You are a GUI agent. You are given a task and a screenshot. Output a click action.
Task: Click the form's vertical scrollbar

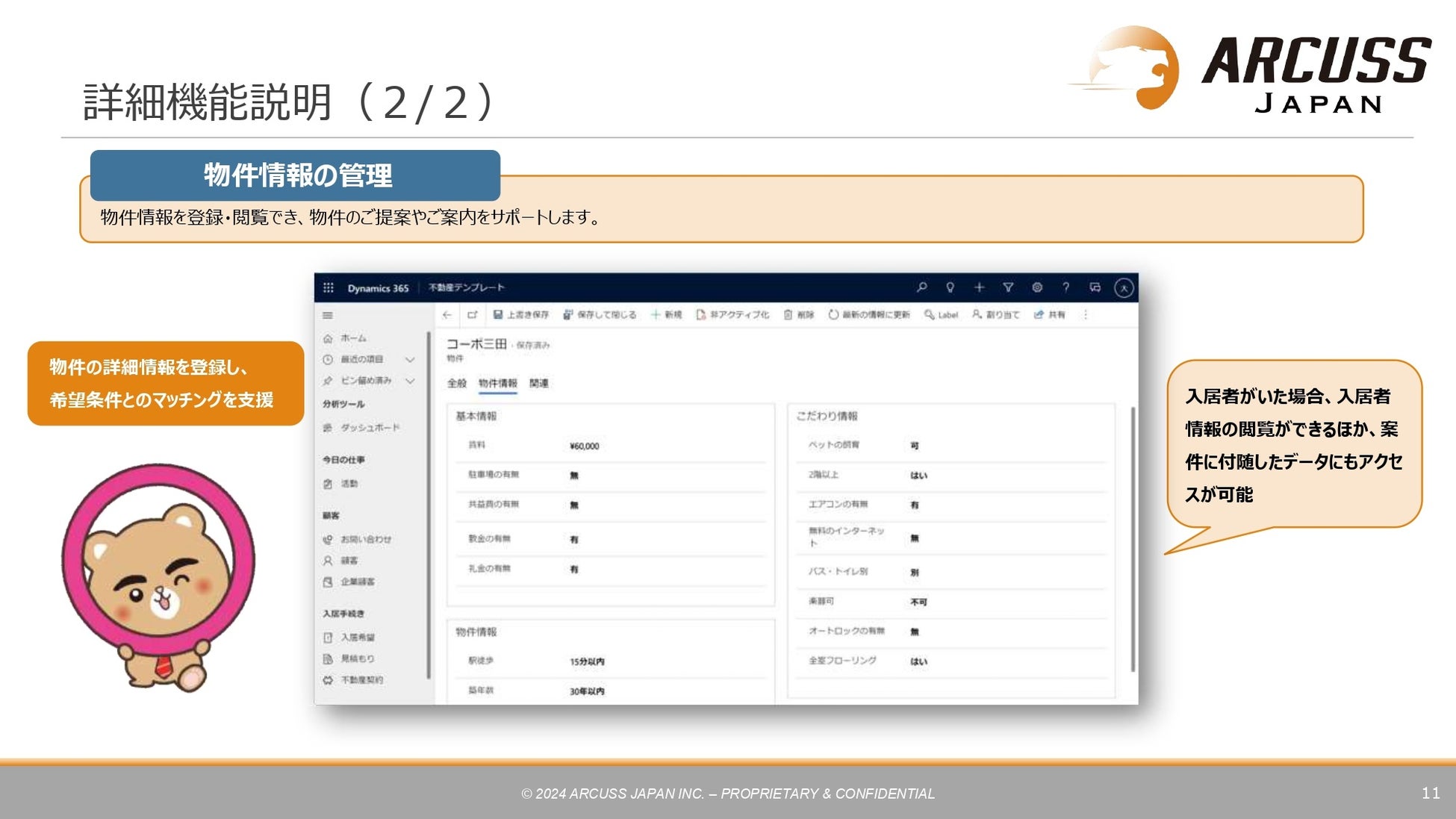click(1133, 538)
